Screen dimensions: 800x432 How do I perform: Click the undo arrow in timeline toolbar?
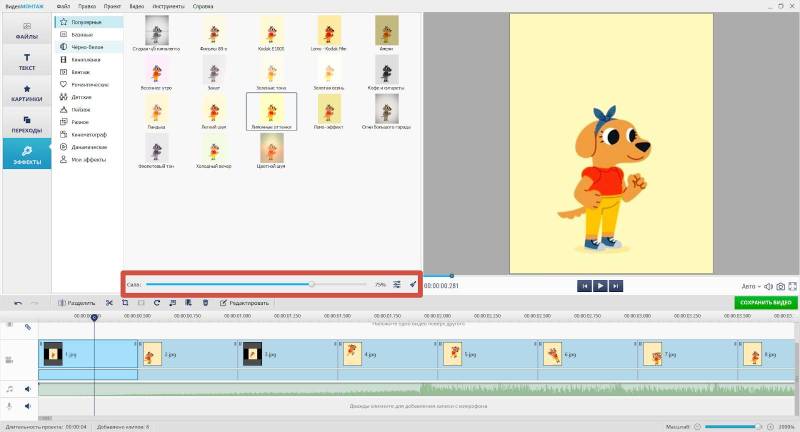[18, 303]
